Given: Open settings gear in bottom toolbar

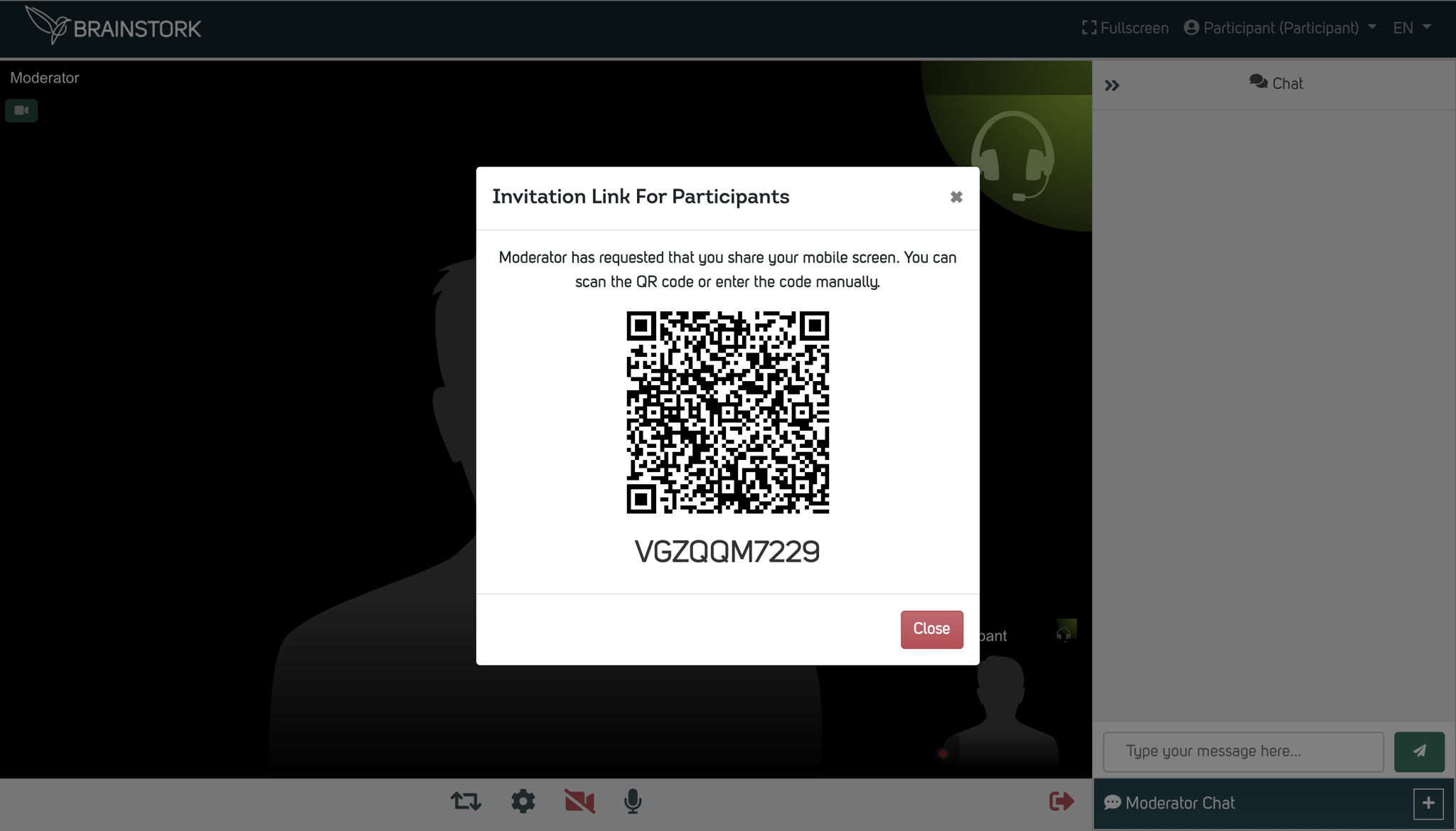Looking at the screenshot, I should pos(523,802).
